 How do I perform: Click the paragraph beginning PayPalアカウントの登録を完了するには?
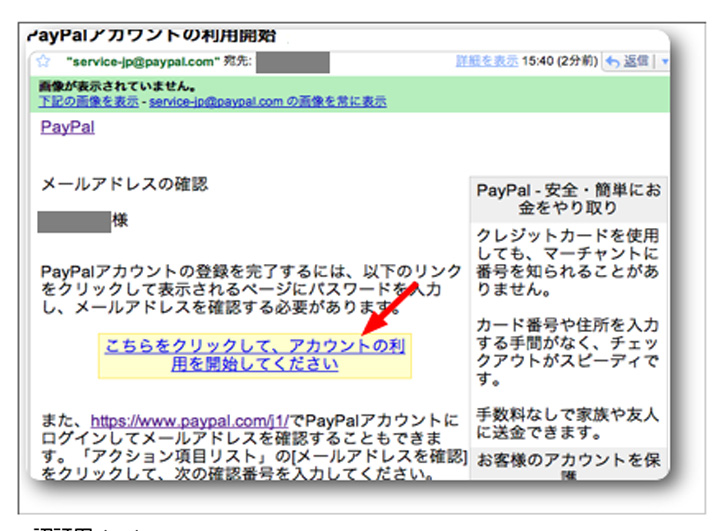tap(251, 289)
